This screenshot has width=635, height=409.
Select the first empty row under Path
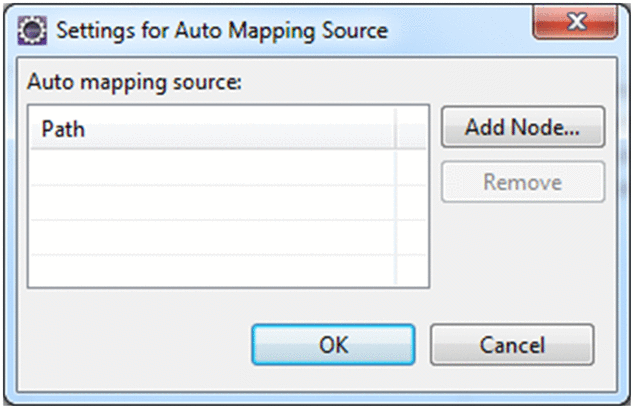point(212,167)
